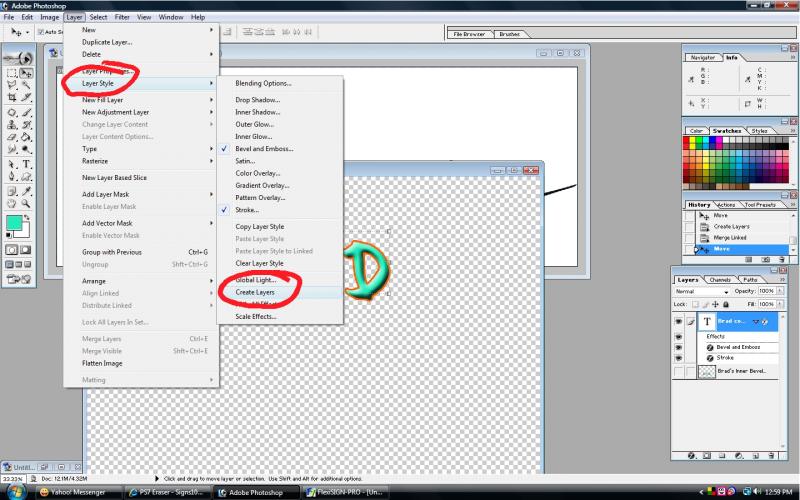Viewport: 800px width, 500px height.
Task: Open the Move tool preset picker dropdown
Action: (x=28, y=32)
